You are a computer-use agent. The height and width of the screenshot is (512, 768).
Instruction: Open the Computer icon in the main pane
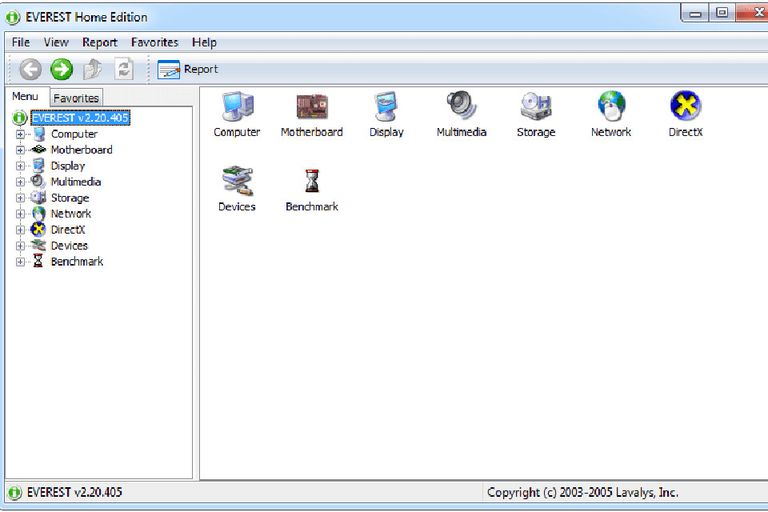(x=238, y=106)
